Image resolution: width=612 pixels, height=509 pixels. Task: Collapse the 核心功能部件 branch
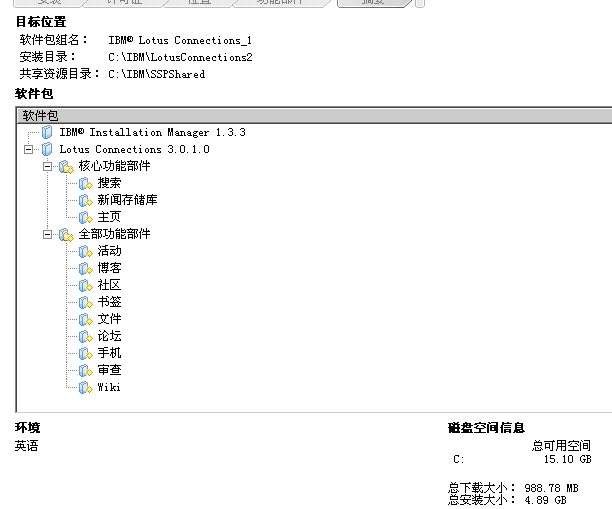47,167
